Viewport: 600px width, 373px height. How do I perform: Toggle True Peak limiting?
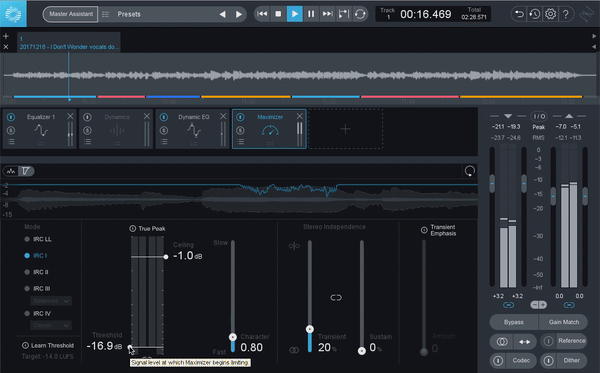pos(132,228)
